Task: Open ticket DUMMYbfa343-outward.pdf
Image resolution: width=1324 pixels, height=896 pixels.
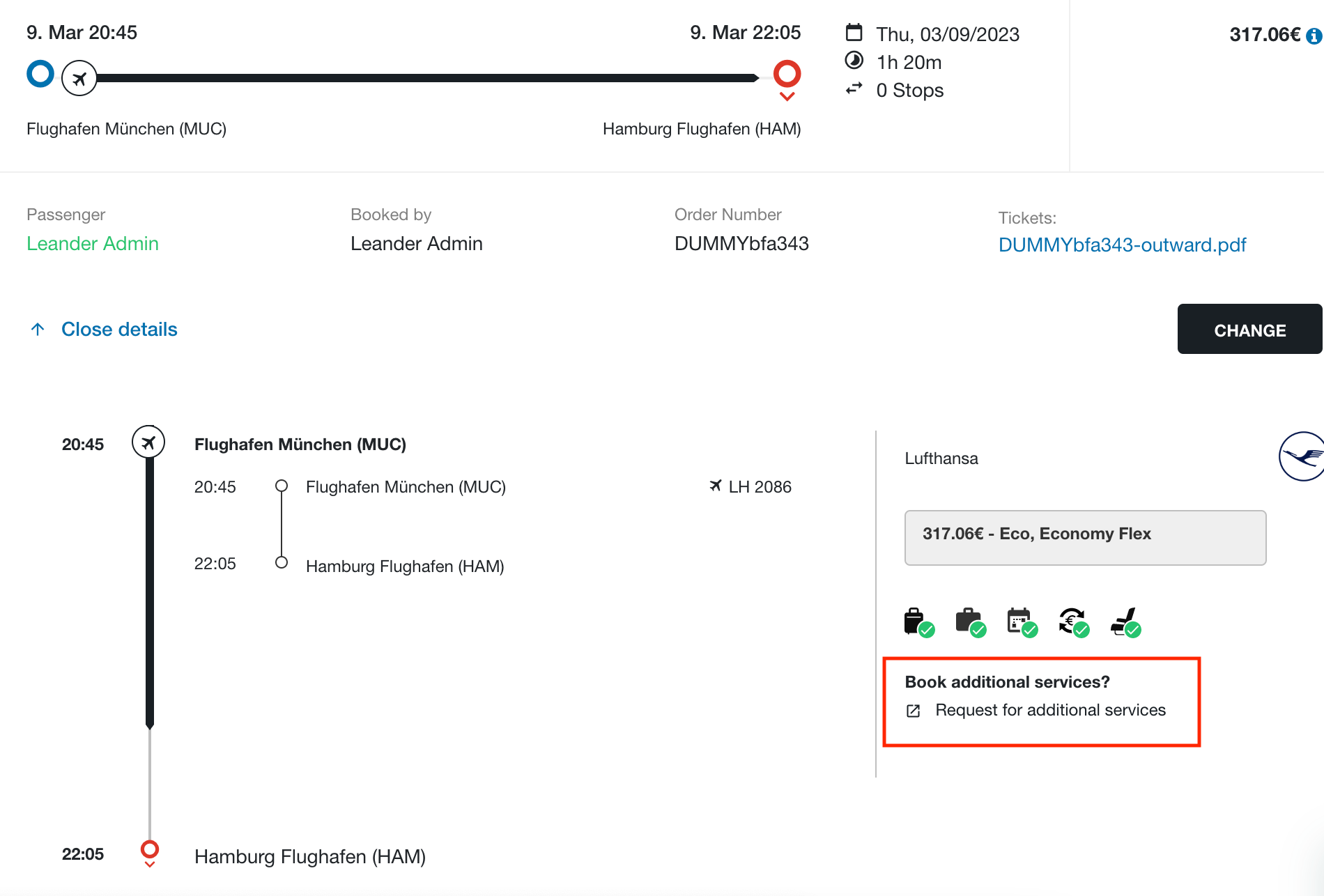Action: click(1123, 245)
